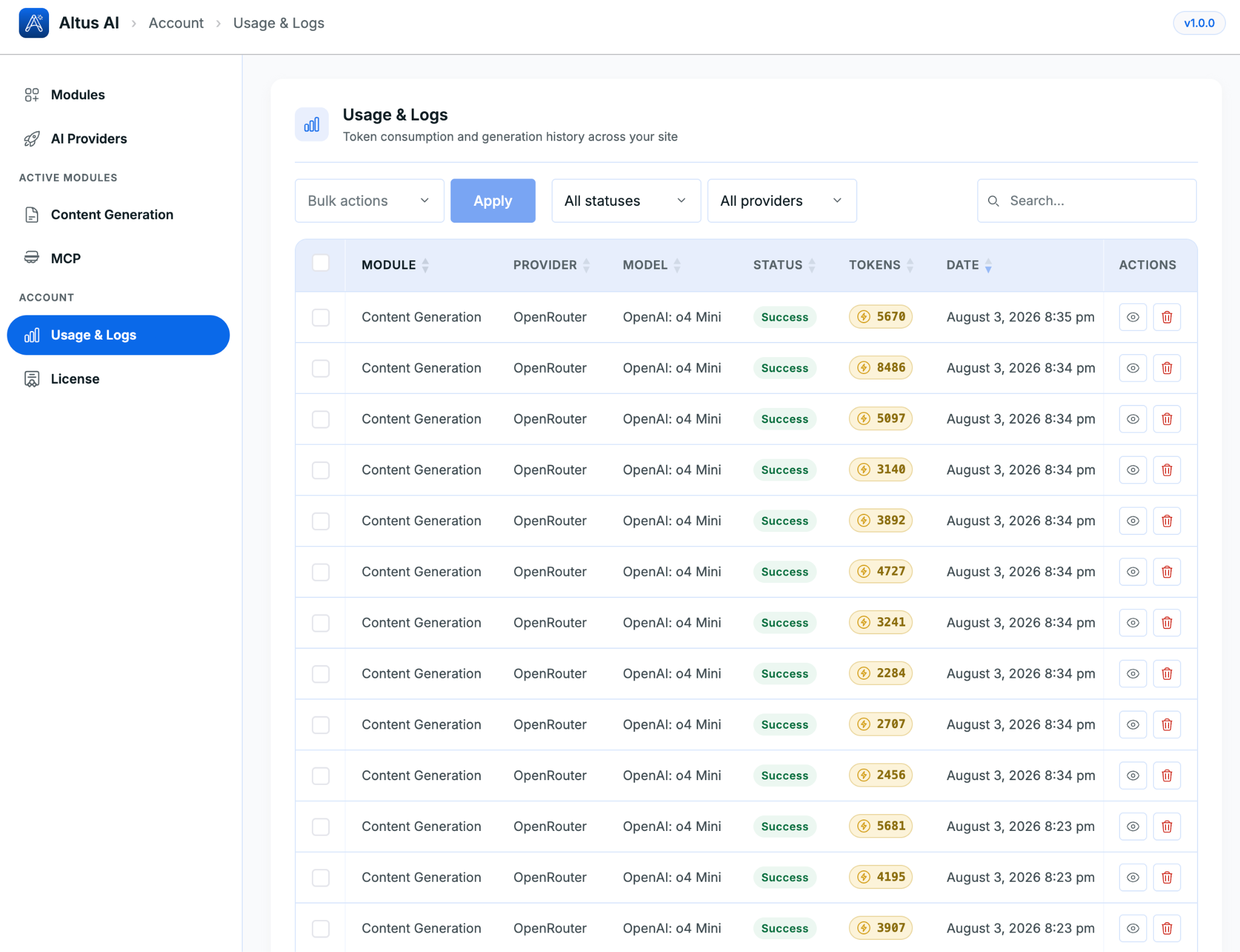Click the Account breadcrumb link
Screen dimensions: 1240x952
click(x=176, y=23)
